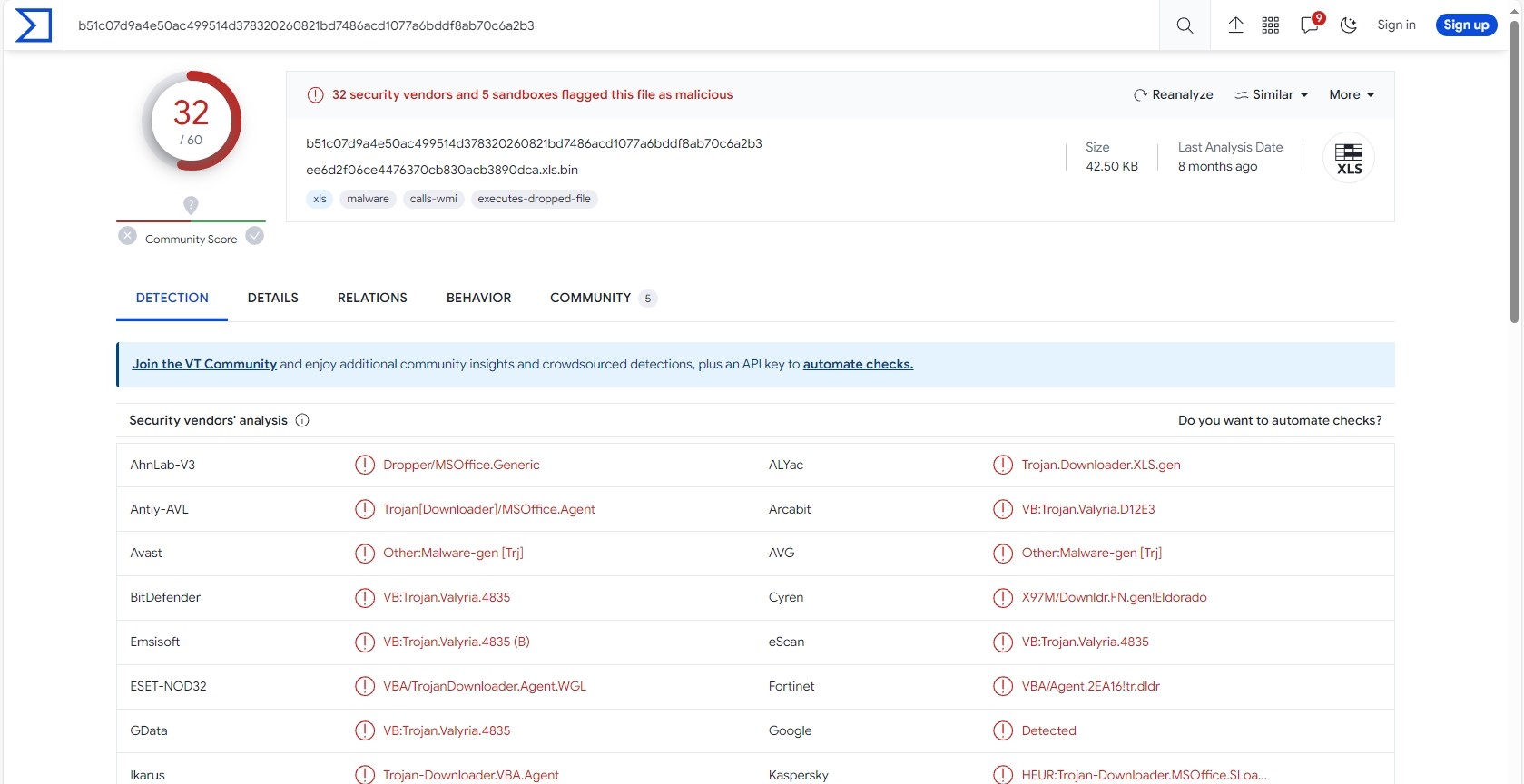Click the file name ee6d2f06ce...xls.bin

(442, 170)
